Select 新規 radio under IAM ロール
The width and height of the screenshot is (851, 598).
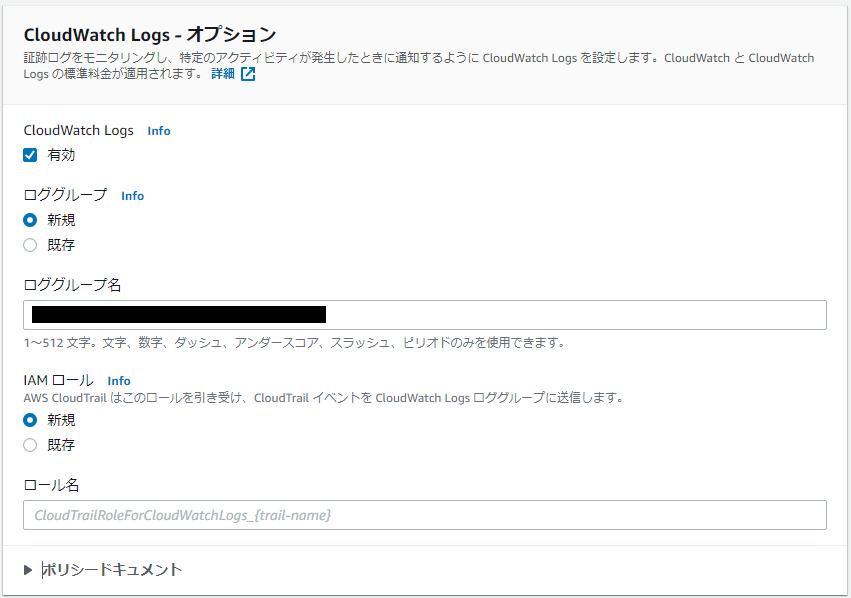30,420
